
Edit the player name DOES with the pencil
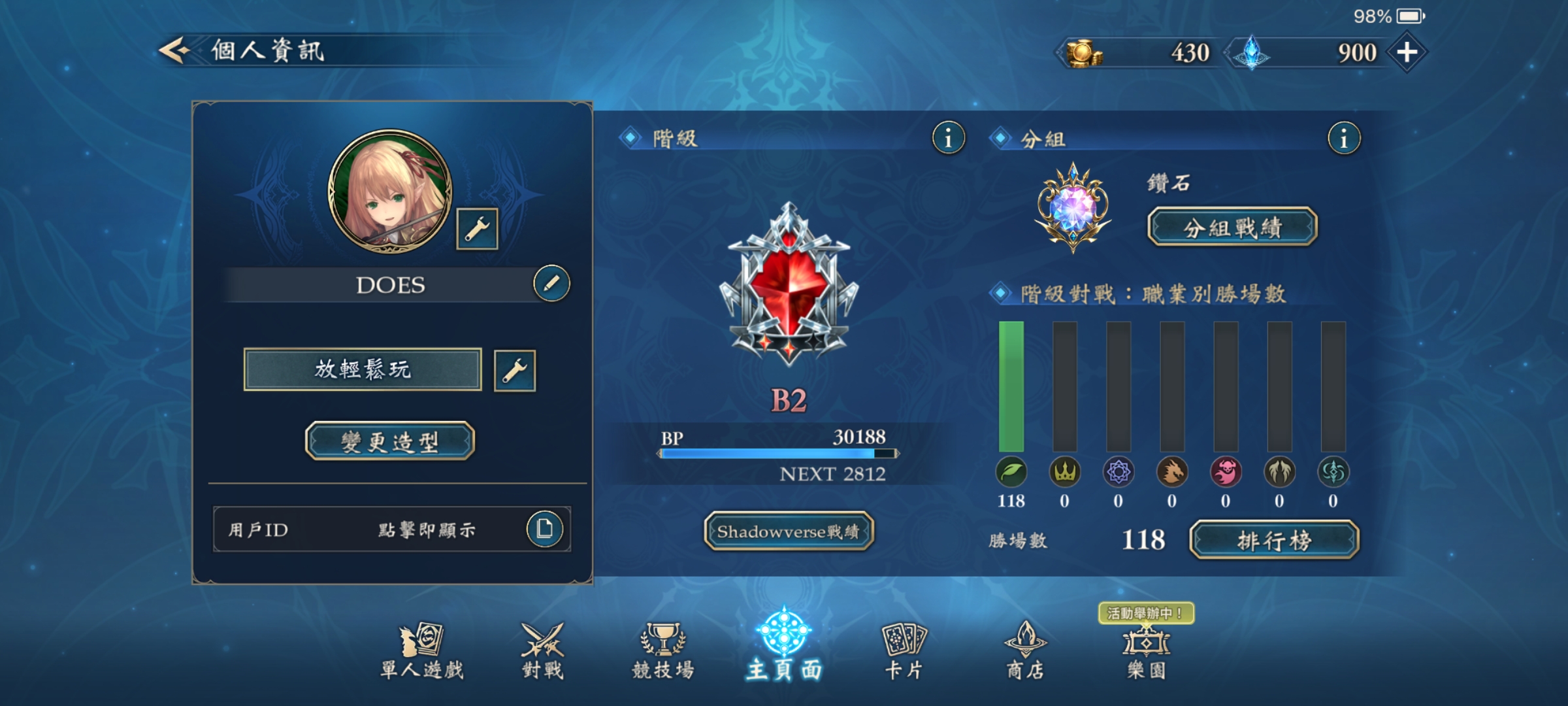click(x=551, y=284)
